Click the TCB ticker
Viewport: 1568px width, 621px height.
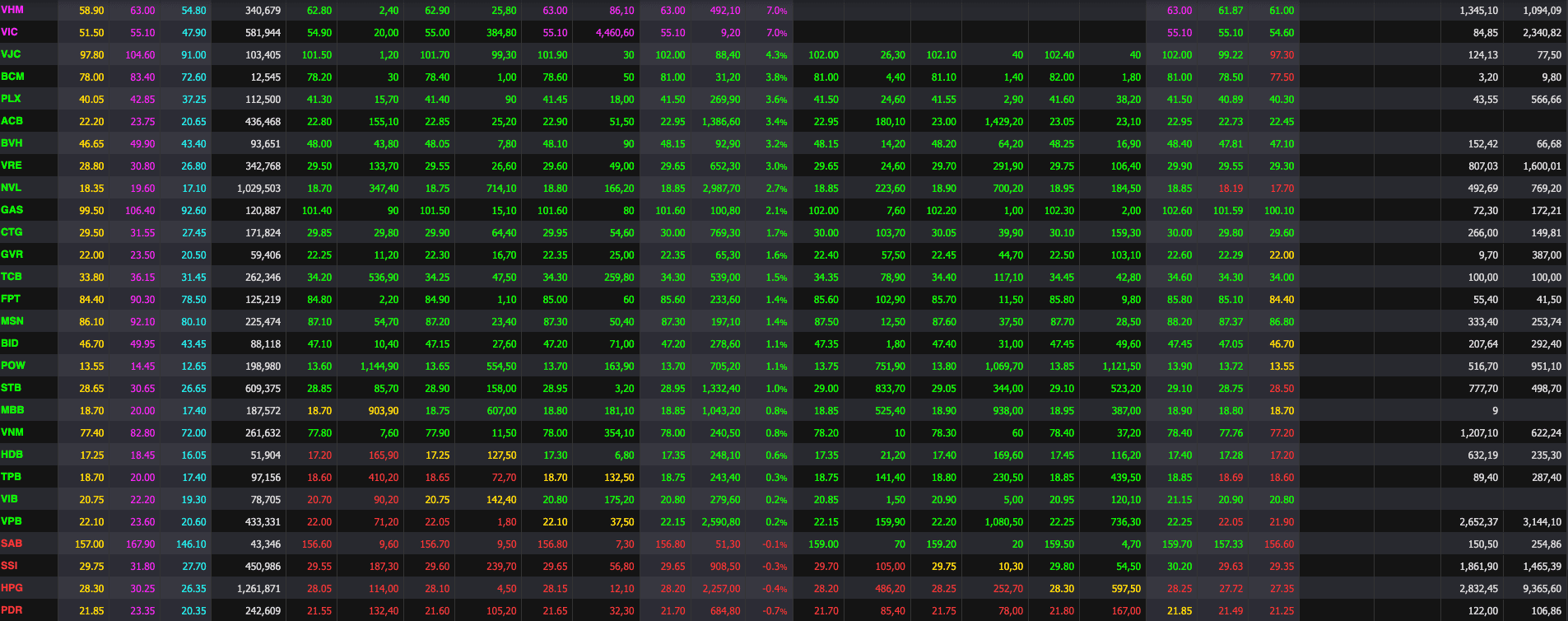[12, 277]
